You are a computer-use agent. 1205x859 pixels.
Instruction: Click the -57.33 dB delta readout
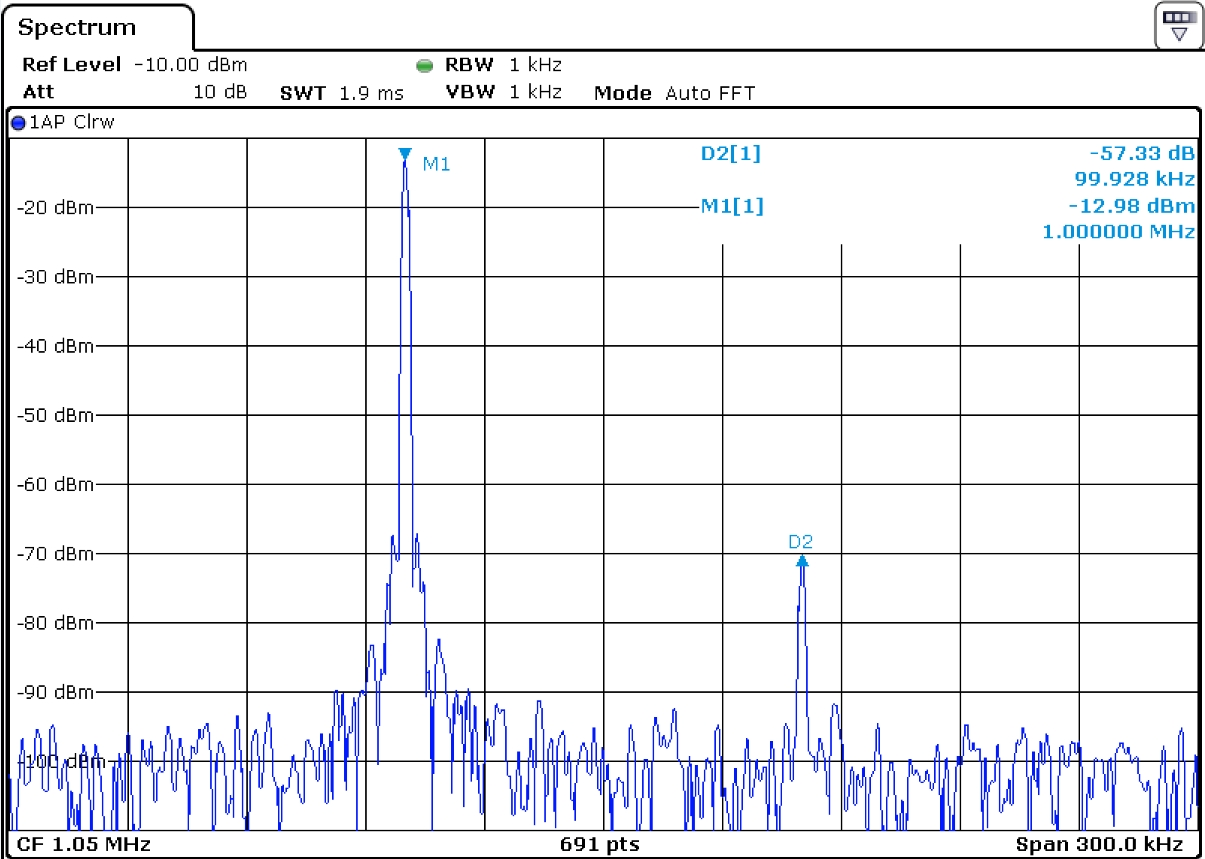1143,154
